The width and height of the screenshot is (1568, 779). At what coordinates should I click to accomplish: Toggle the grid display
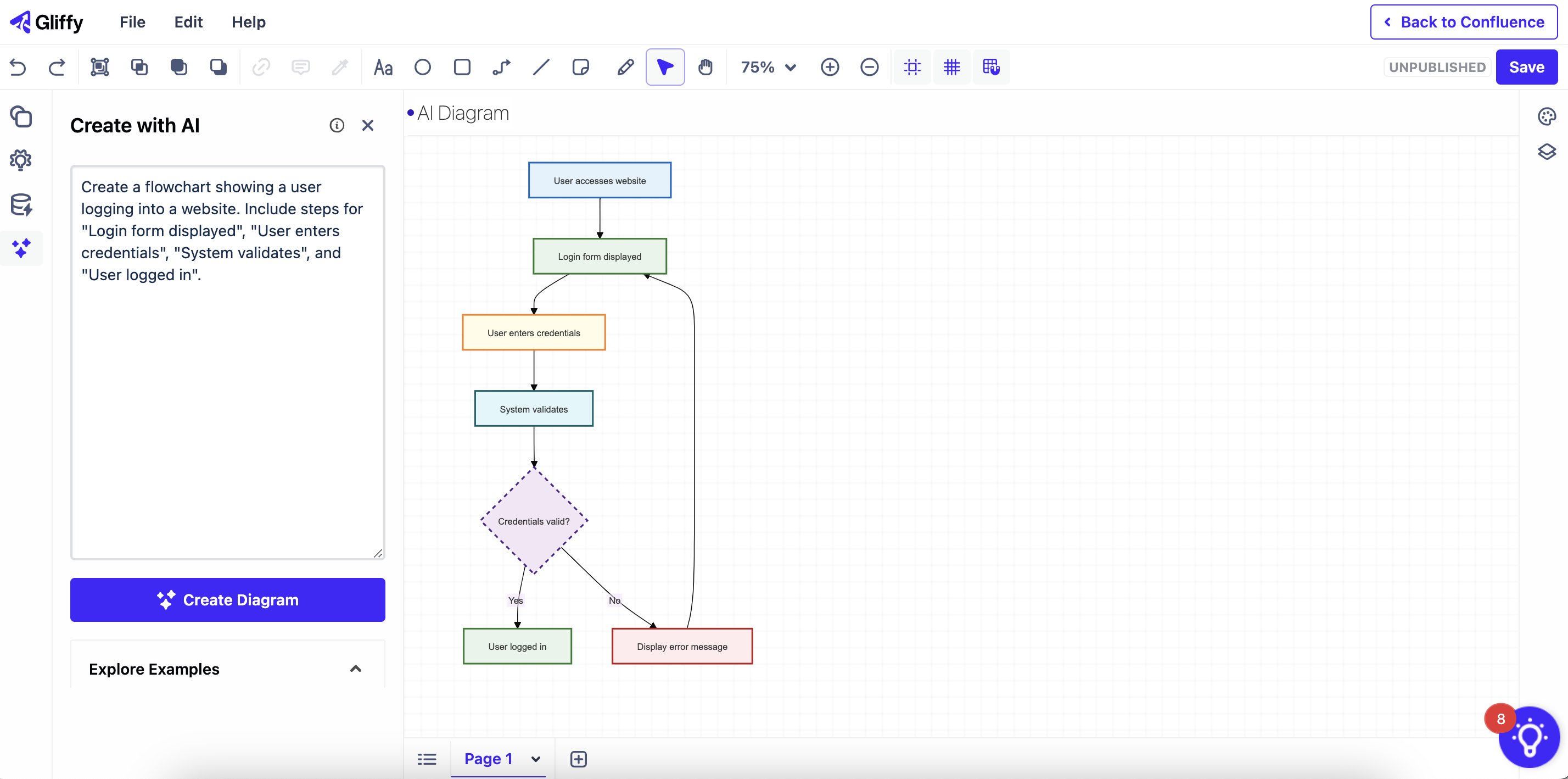click(x=952, y=67)
